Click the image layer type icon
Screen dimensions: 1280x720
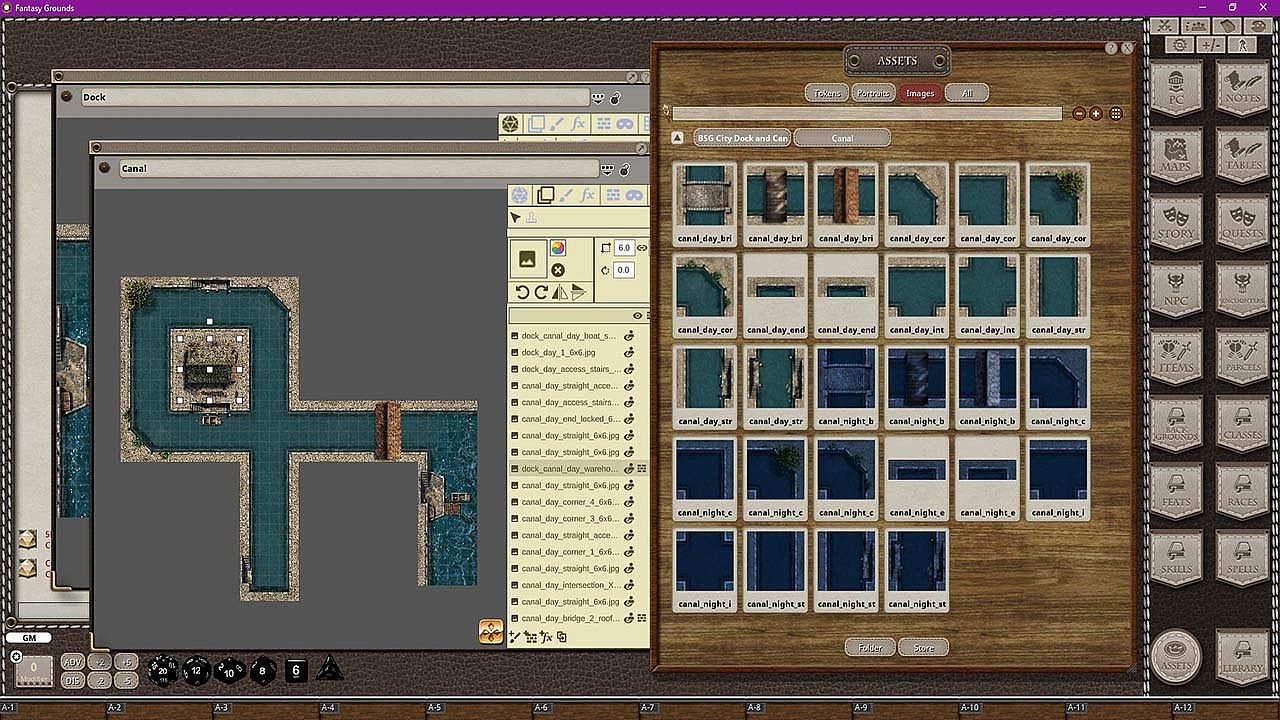[x=527, y=259]
